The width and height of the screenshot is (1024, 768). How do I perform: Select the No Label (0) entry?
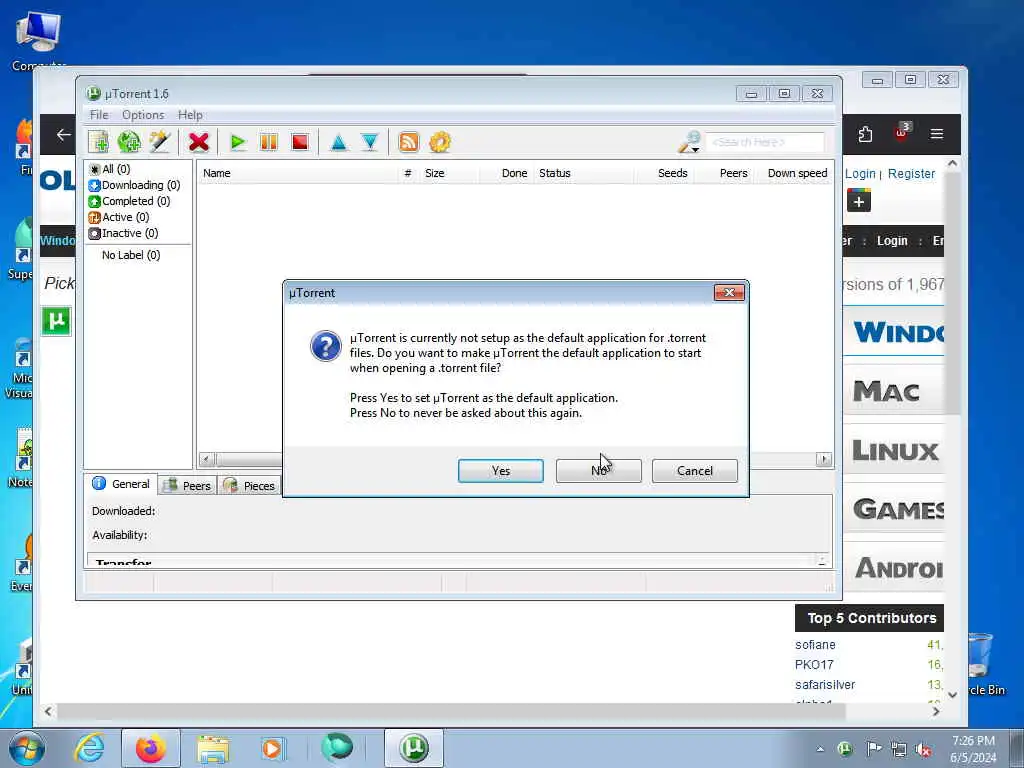131,255
